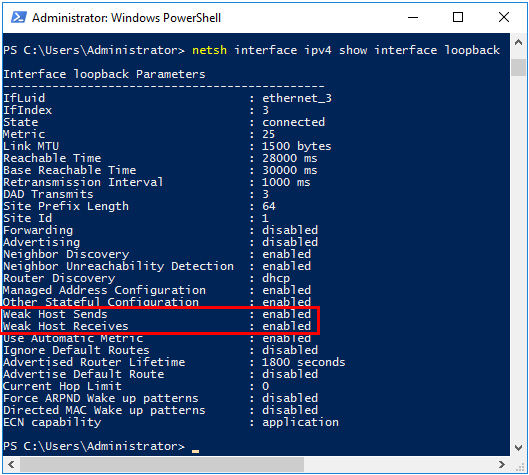
Task: Maximize the PowerShell window
Action: 458,17
